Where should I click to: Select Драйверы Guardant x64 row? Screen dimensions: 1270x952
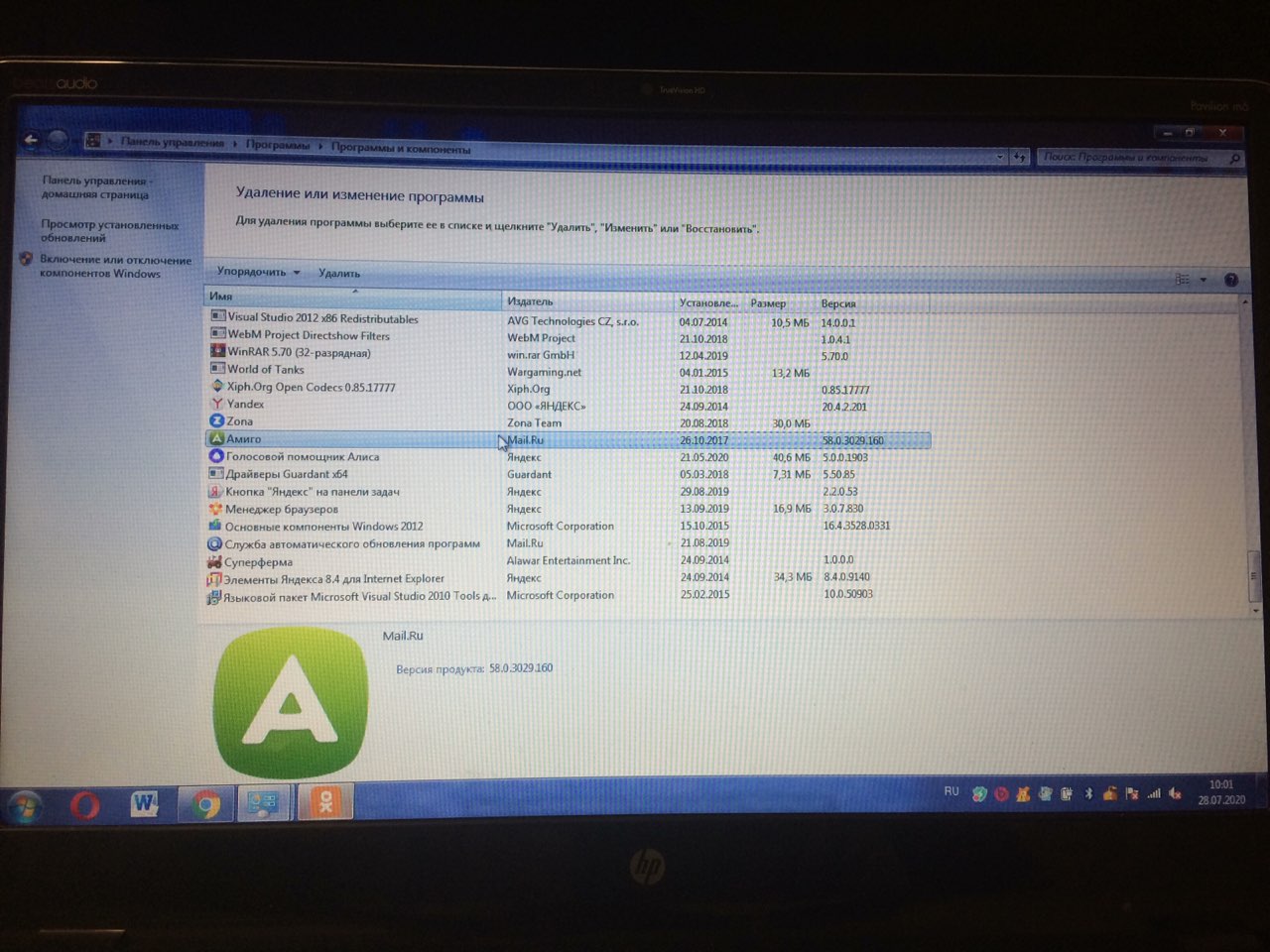coord(568,474)
